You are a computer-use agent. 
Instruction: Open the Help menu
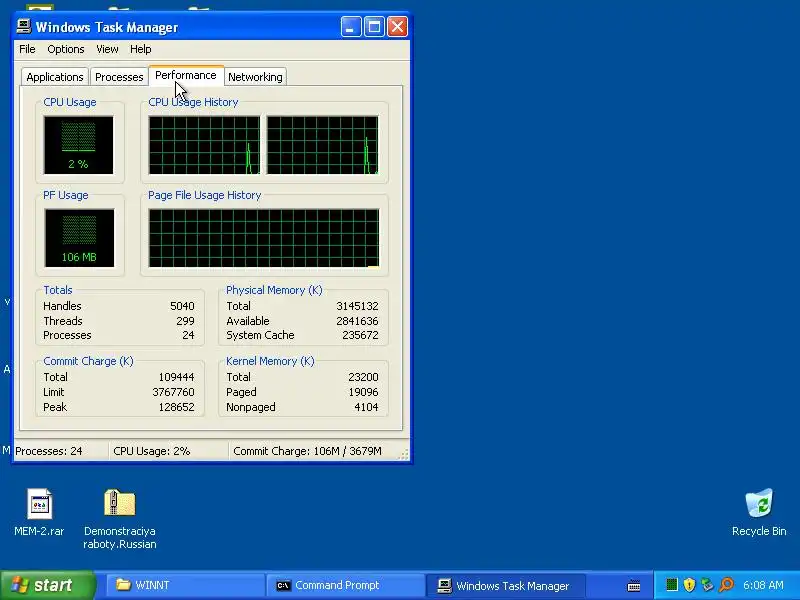(x=141, y=49)
